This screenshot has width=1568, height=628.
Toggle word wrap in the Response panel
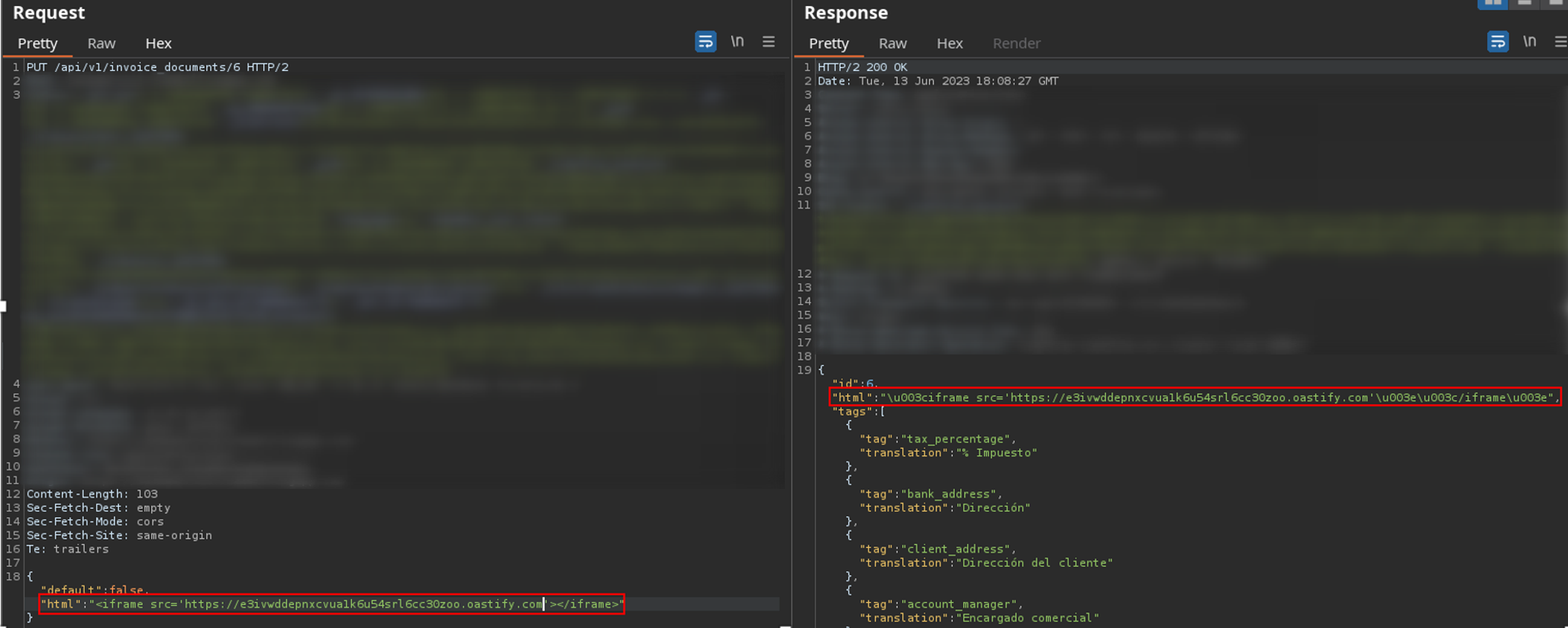tap(1498, 42)
